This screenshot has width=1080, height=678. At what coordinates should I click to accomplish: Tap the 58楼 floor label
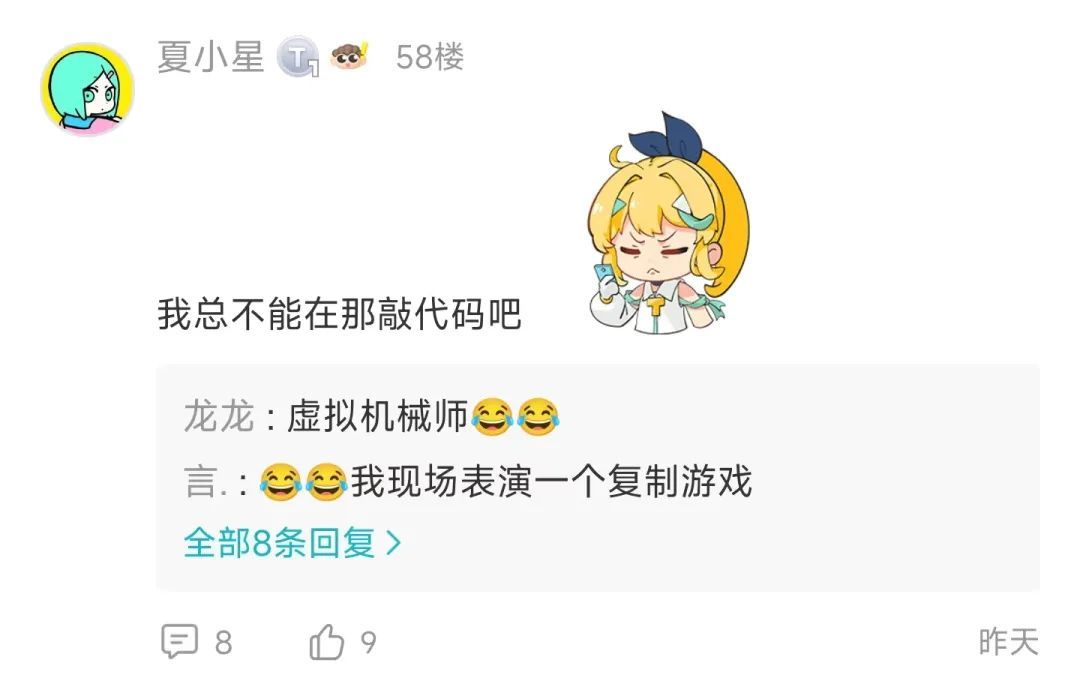coord(430,56)
